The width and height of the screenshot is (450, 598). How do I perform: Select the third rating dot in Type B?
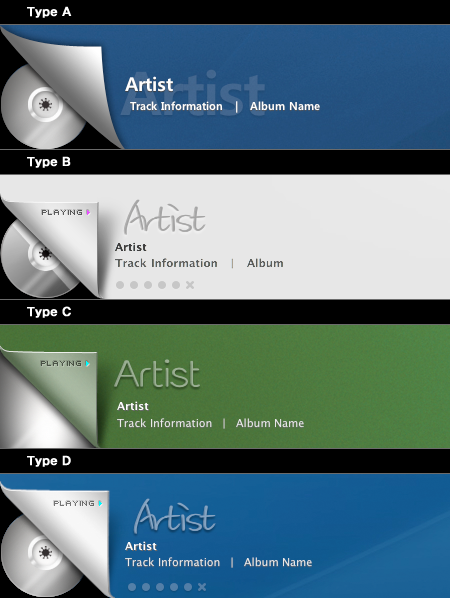coord(148,285)
